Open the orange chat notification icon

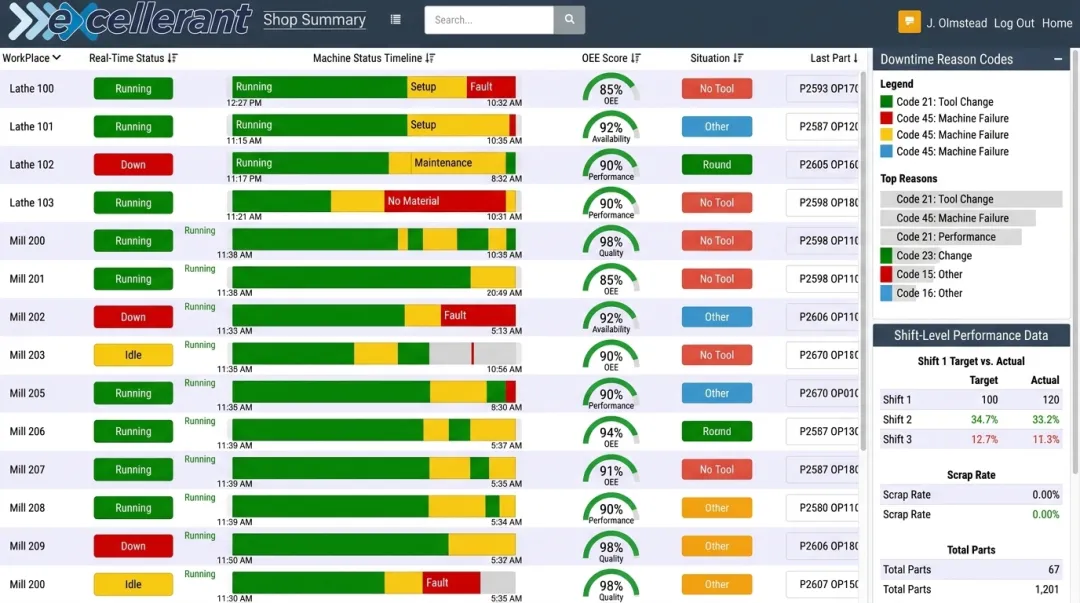click(x=908, y=22)
